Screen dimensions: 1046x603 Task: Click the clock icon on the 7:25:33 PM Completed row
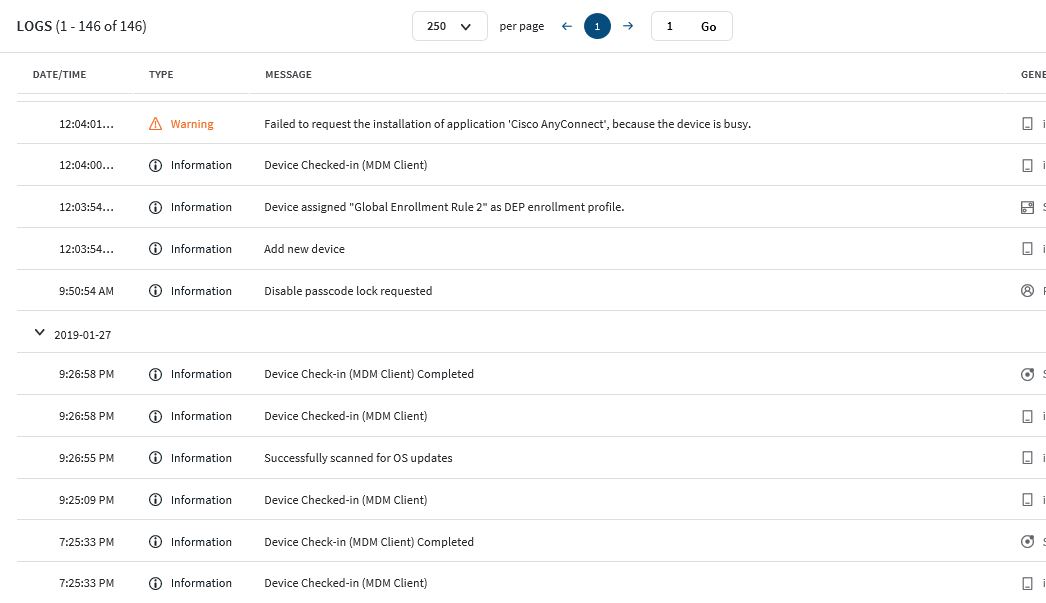(1027, 541)
